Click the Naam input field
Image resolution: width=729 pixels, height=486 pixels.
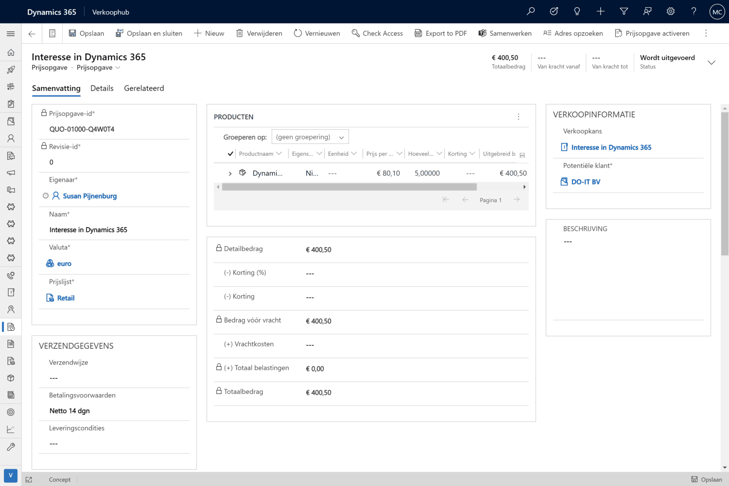click(114, 230)
